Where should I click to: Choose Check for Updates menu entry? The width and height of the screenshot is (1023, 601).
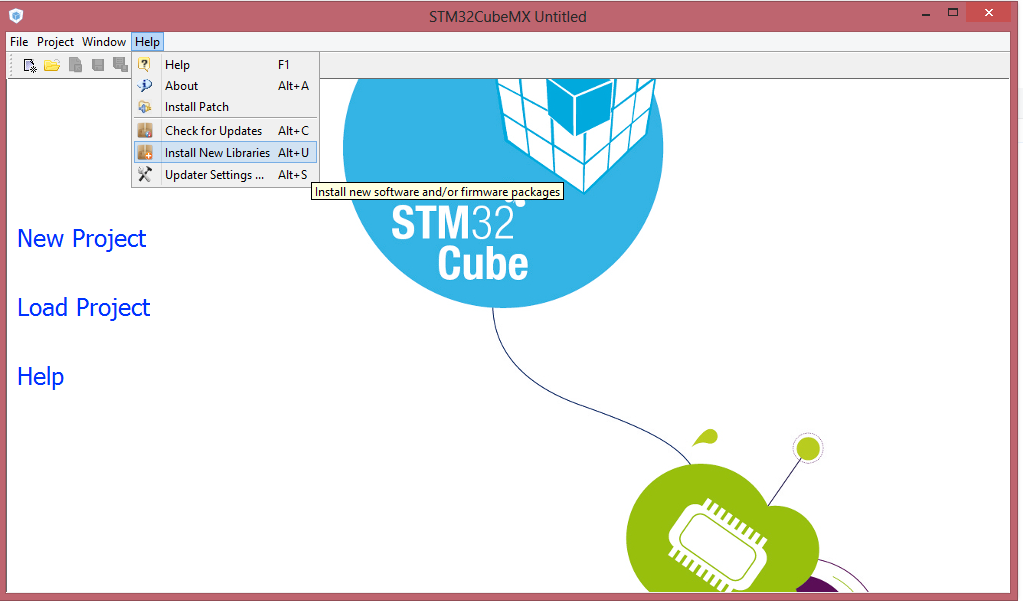coord(226,131)
